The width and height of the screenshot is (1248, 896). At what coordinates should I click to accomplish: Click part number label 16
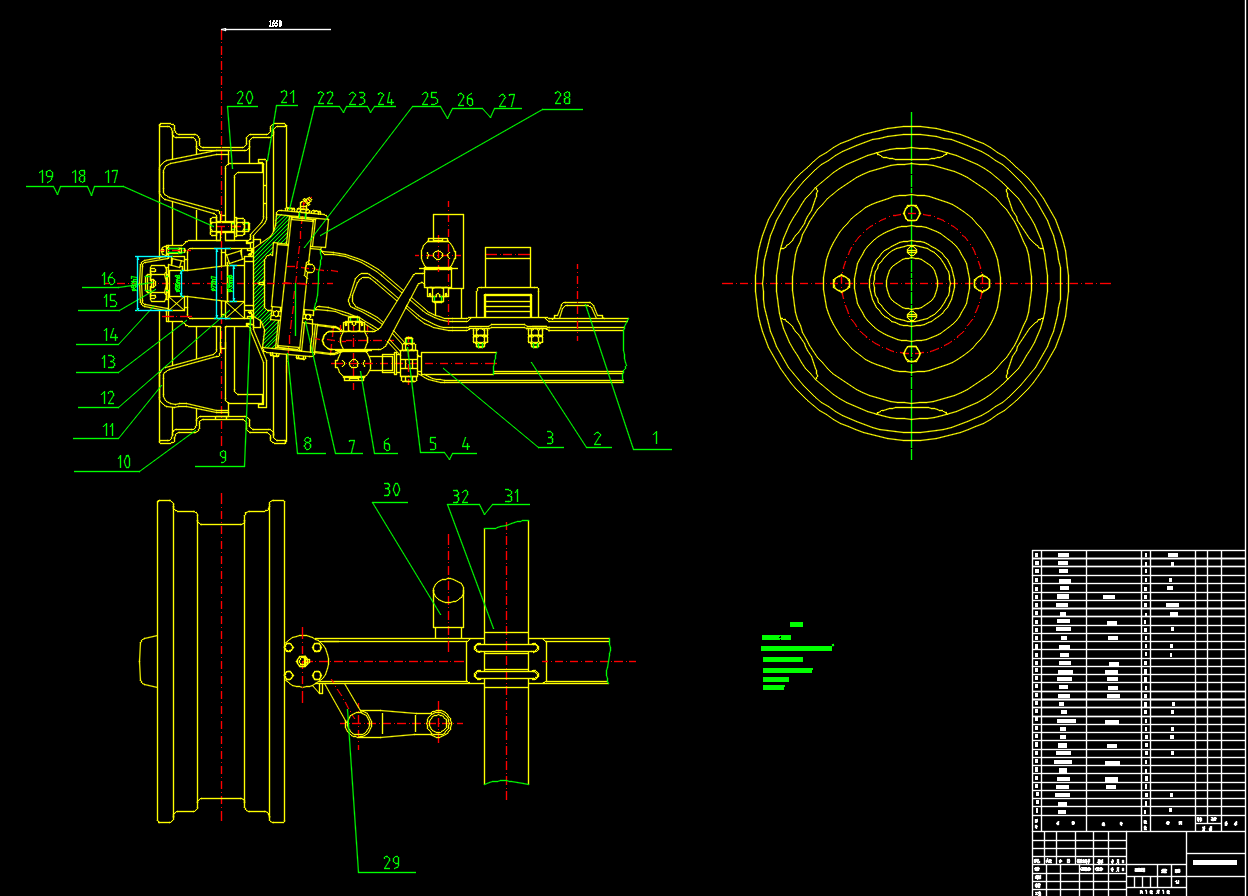pyautogui.click(x=108, y=280)
